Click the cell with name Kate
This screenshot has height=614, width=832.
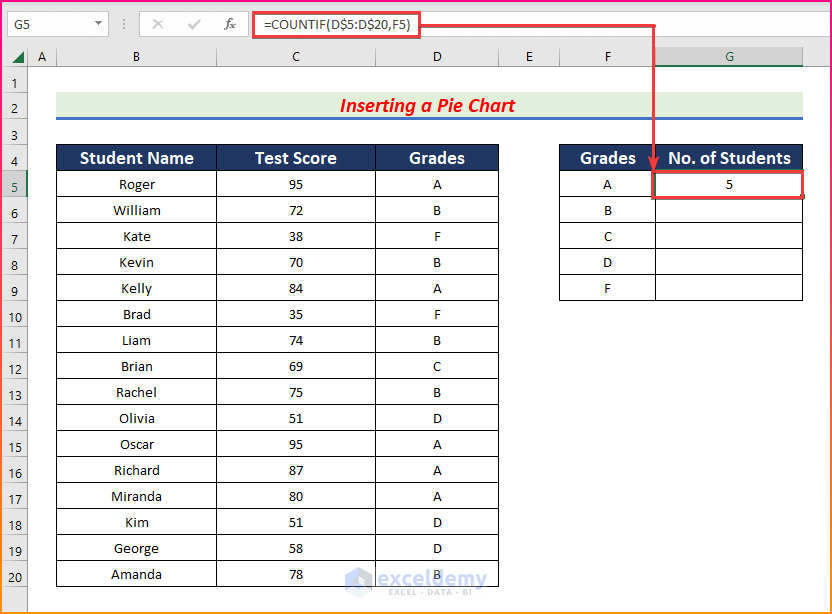pos(136,236)
